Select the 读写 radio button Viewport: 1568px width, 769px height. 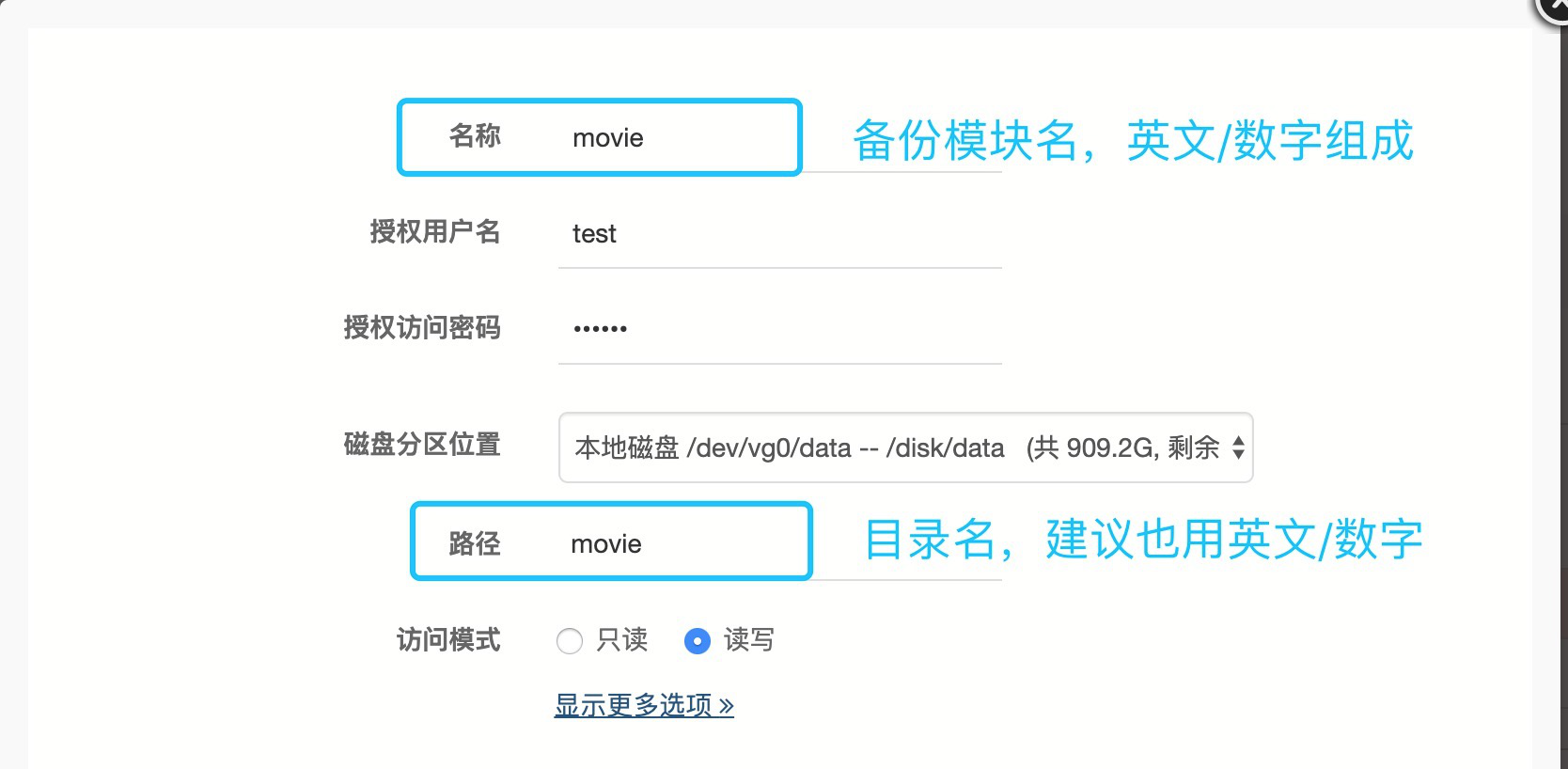(698, 641)
